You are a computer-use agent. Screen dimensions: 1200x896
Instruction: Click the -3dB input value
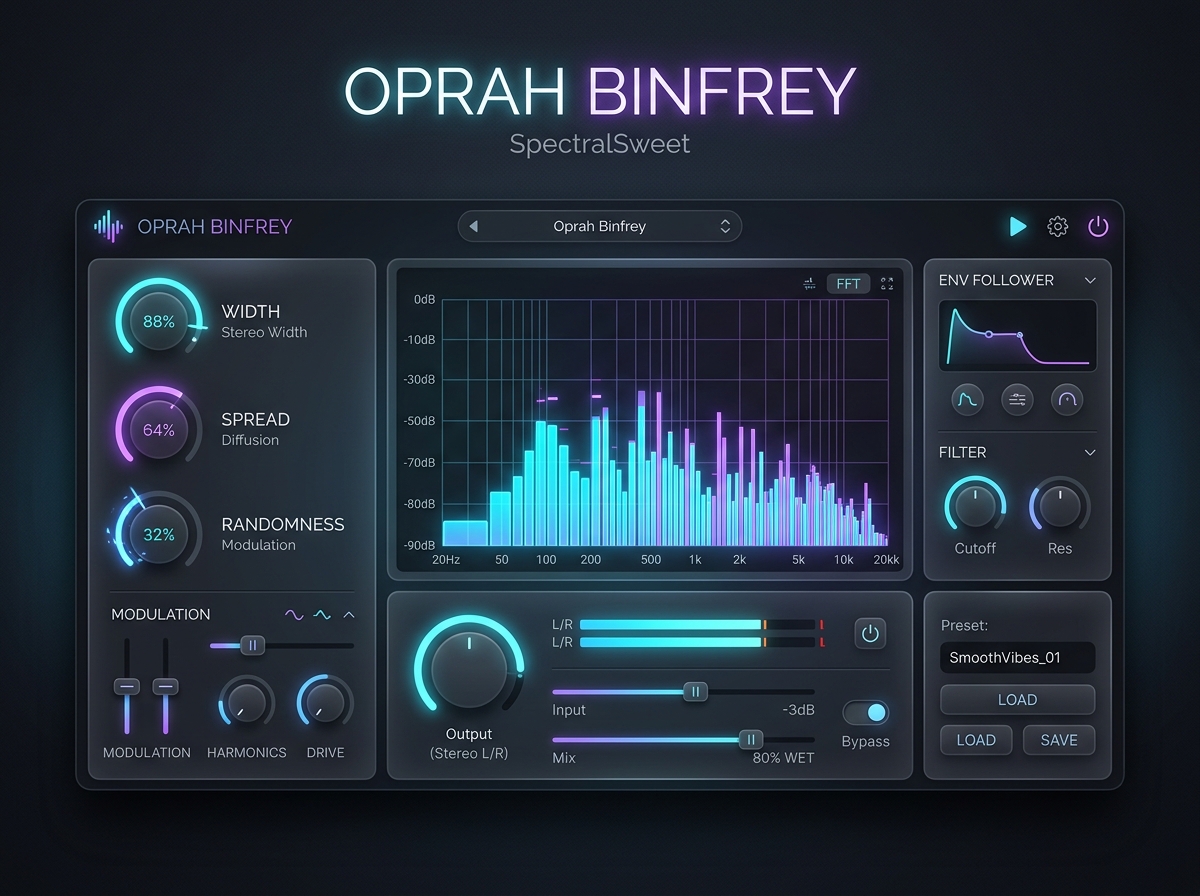[x=798, y=710]
